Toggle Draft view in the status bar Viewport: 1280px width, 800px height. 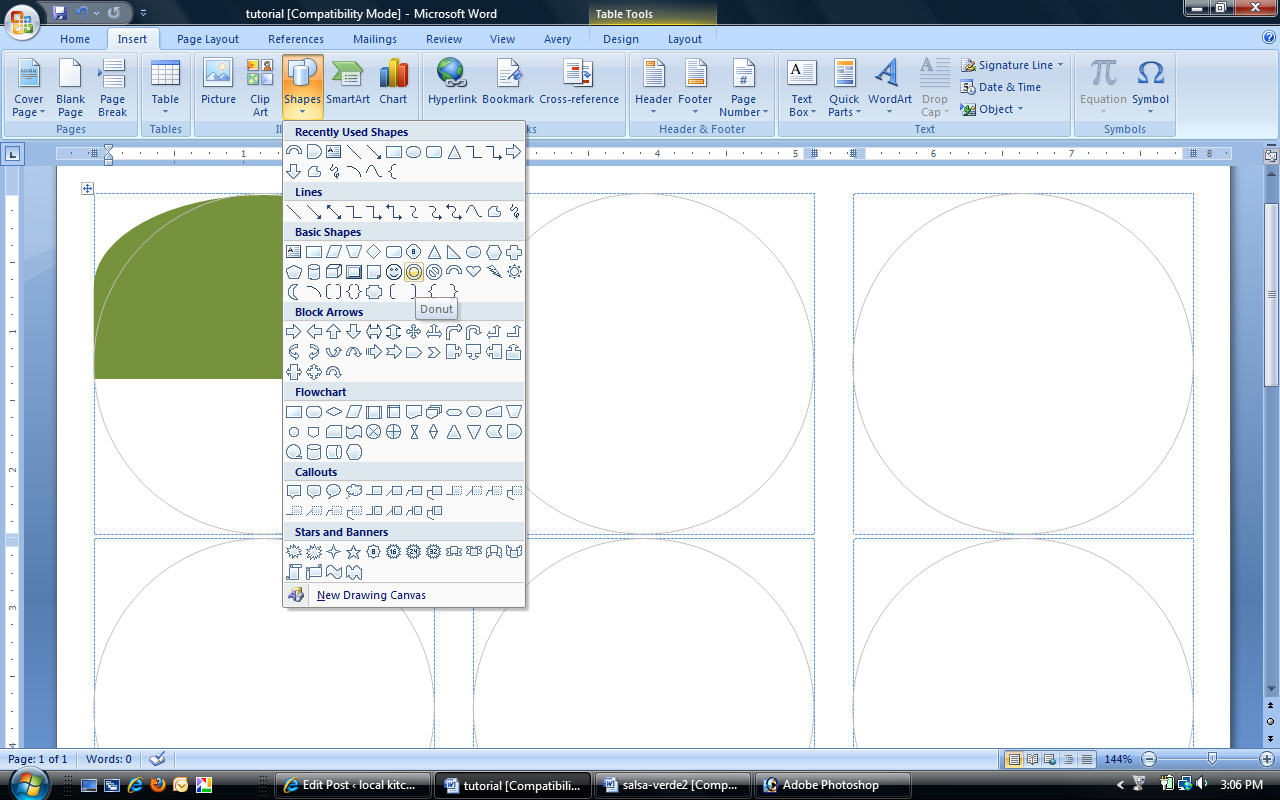click(1087, 759)
